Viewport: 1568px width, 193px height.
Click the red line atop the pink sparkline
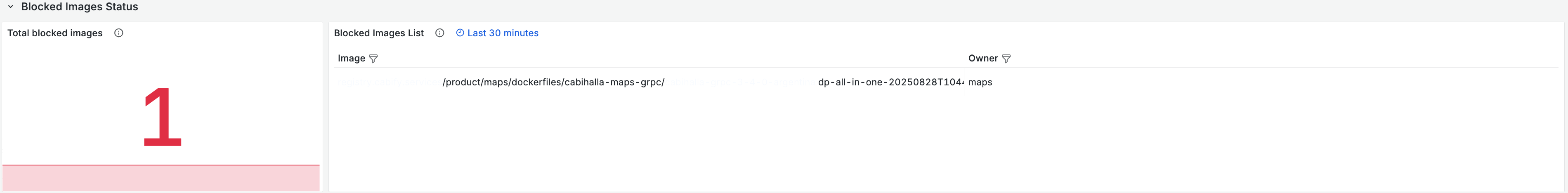pos(161,165)
